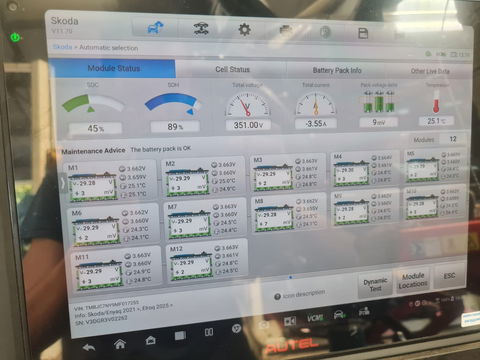480x360 pixels.
Task: Click the Module Location button
Action: click(413, 280)
